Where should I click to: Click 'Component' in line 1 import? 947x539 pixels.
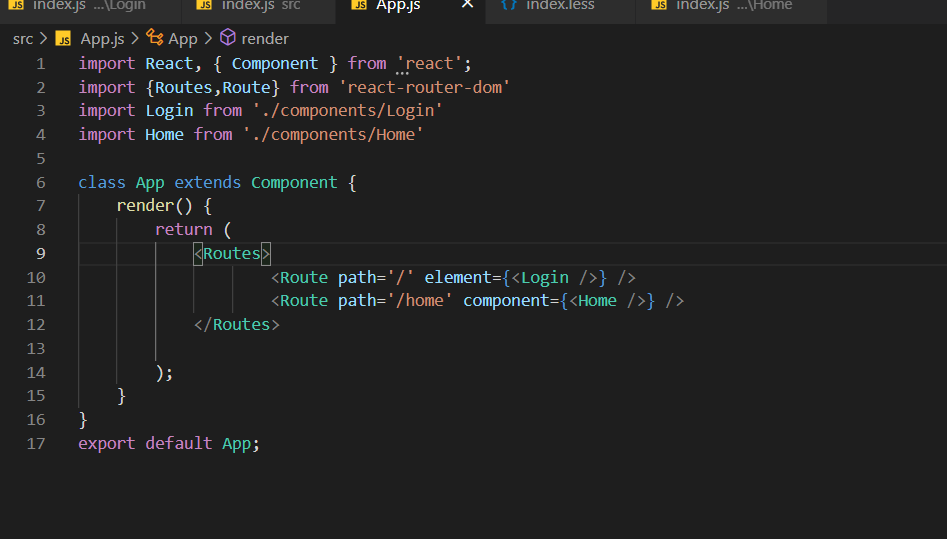[275, 63]
